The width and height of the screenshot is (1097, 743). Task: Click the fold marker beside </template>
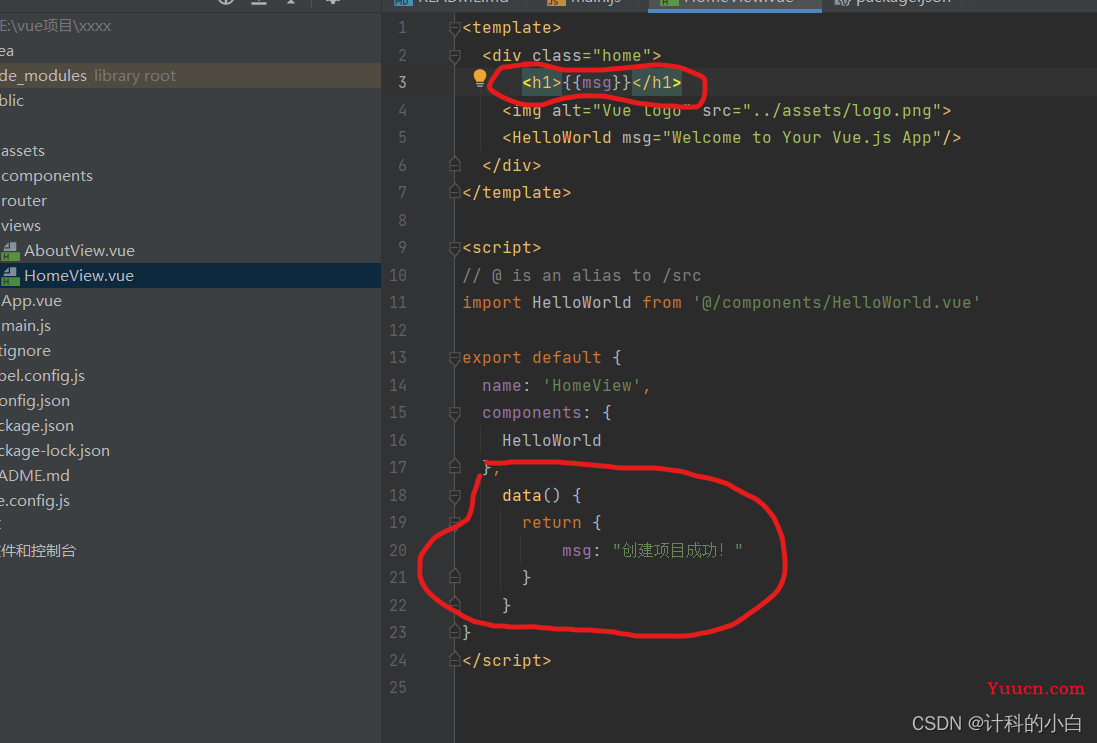455,192
